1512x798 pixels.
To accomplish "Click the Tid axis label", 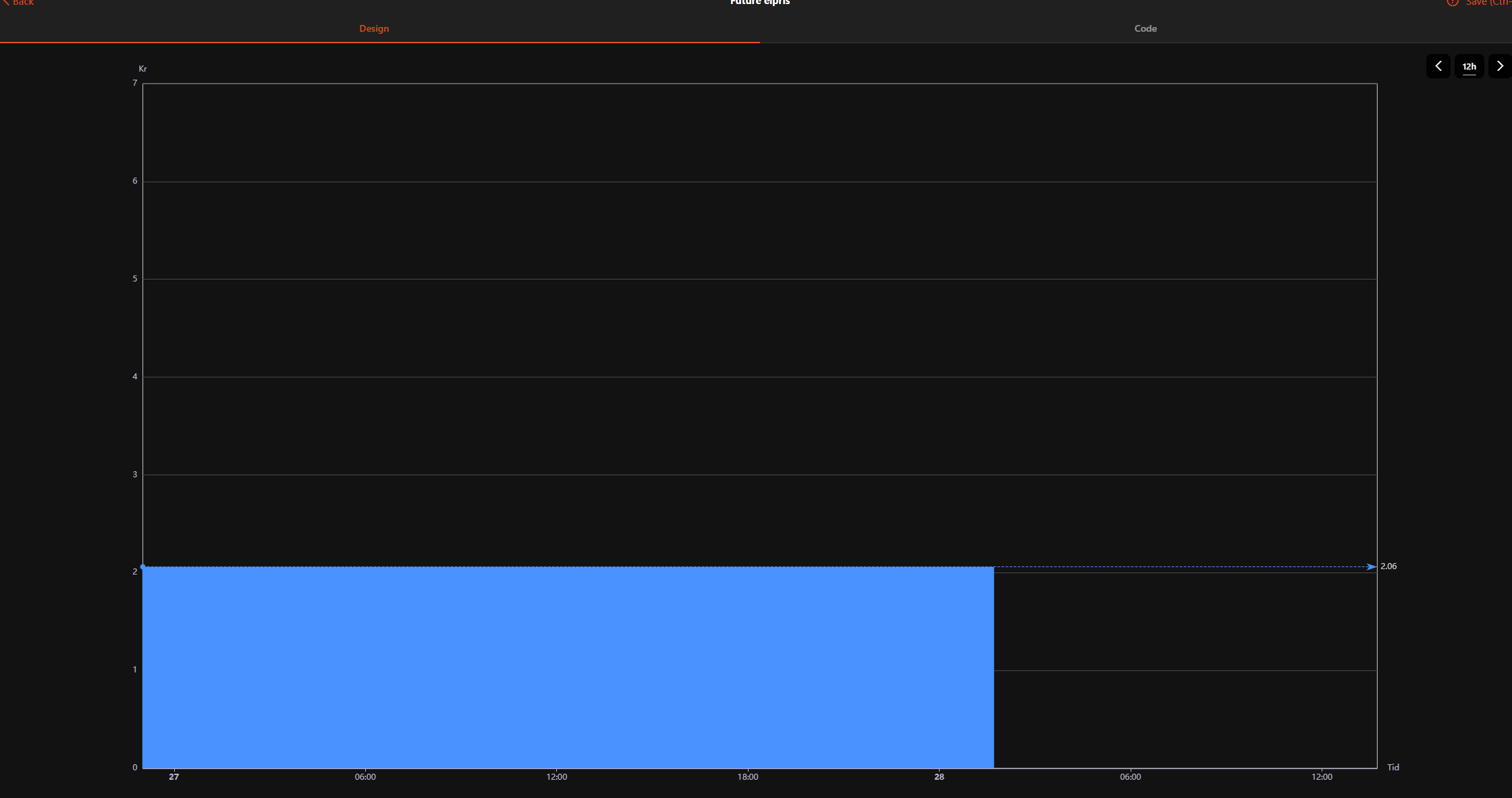I will (1393, 768).
